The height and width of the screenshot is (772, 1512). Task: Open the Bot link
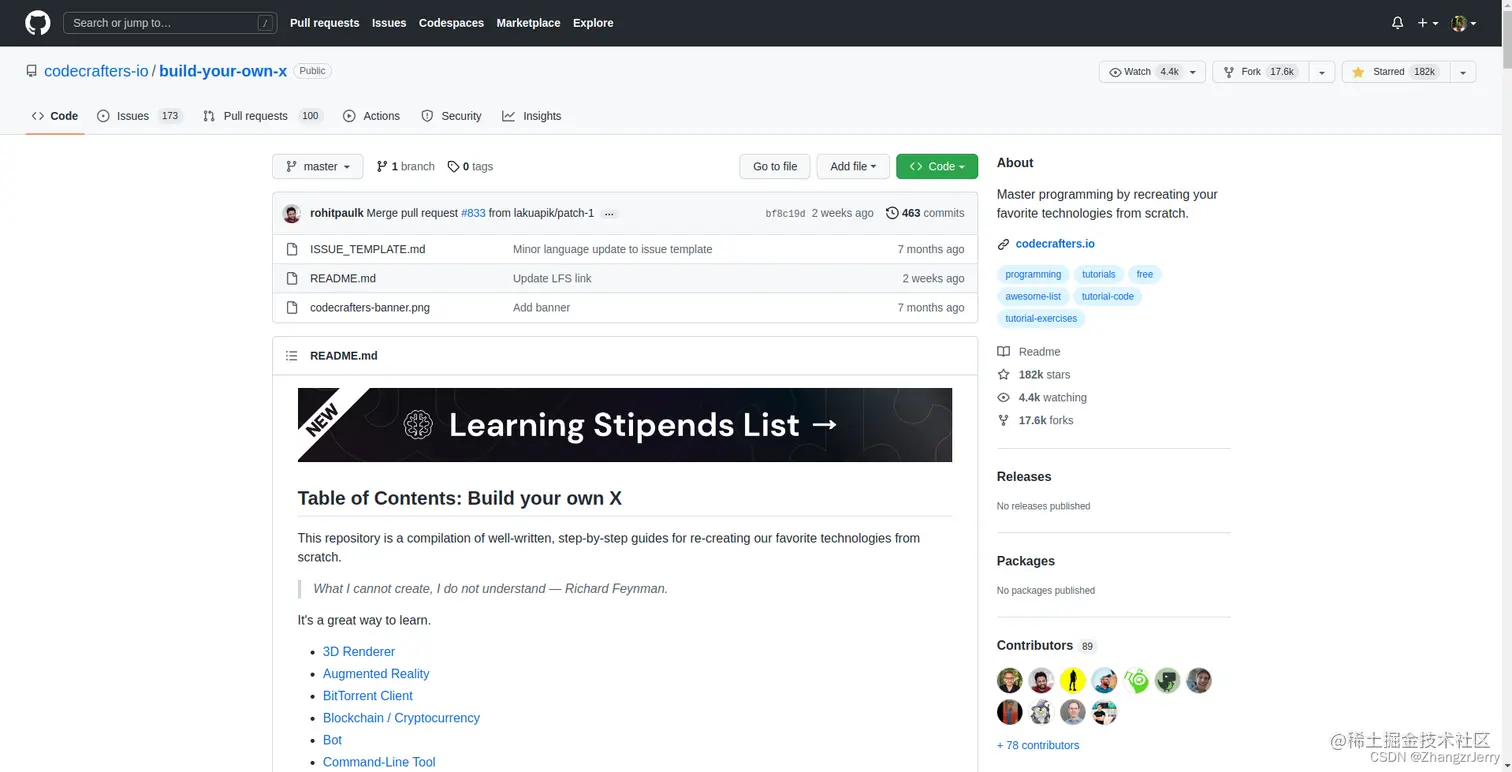[x=332, y=740]
